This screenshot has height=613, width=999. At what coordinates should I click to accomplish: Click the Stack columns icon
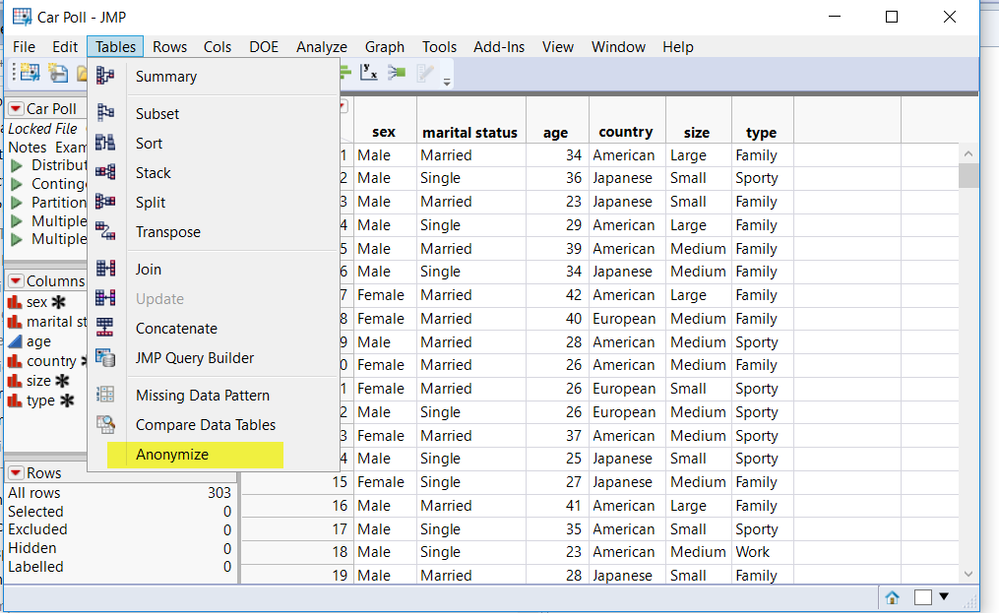(105, 172)
